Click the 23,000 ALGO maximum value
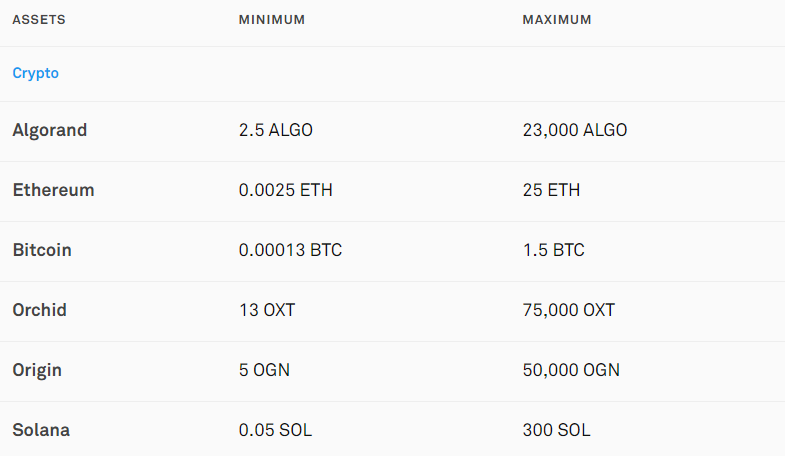Image resolution: width=785 pixels, height=456 pixels. [575, 131]
